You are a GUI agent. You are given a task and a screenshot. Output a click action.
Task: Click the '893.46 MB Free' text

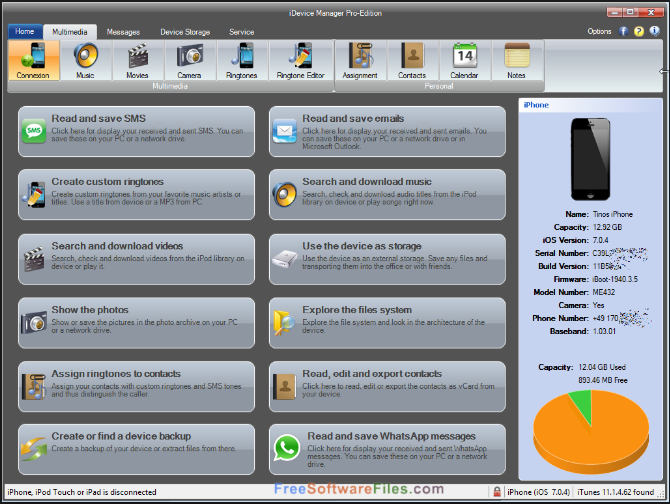603,380
